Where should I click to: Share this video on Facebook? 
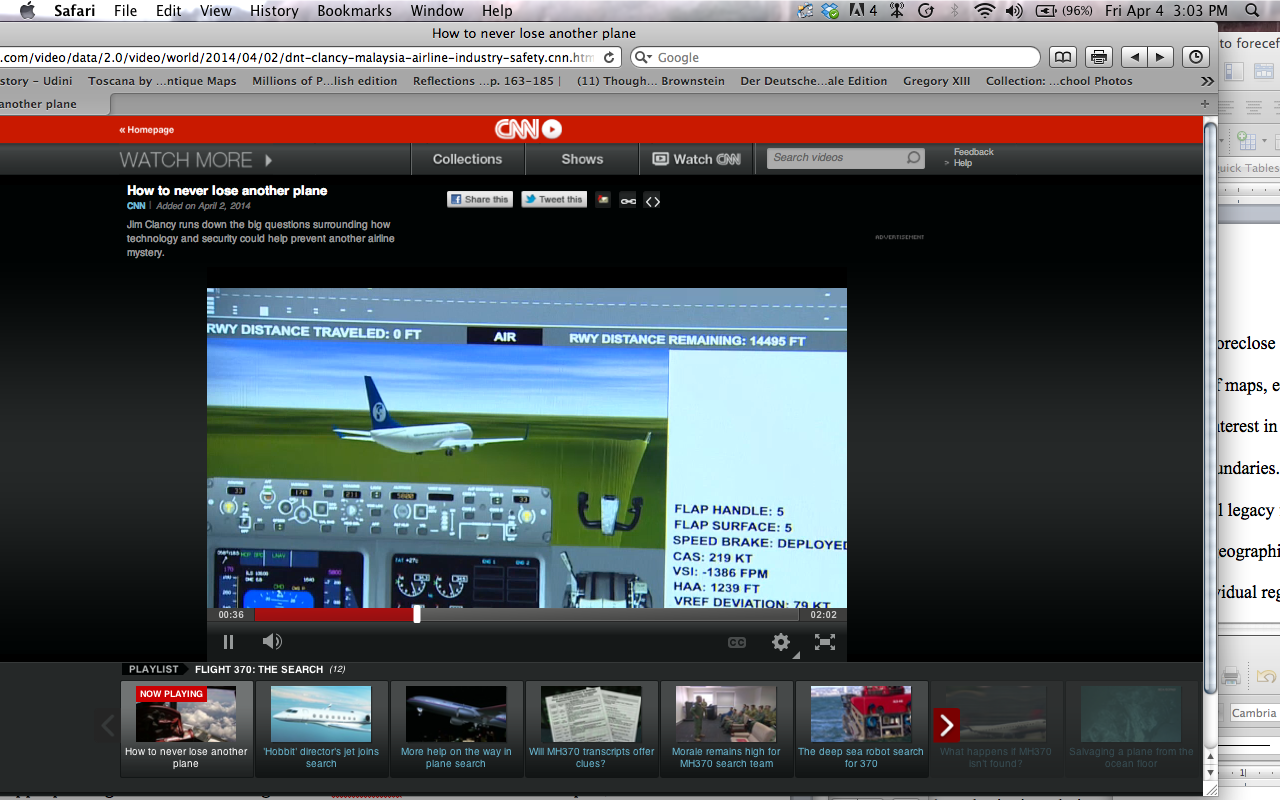(x=480, y=200)
